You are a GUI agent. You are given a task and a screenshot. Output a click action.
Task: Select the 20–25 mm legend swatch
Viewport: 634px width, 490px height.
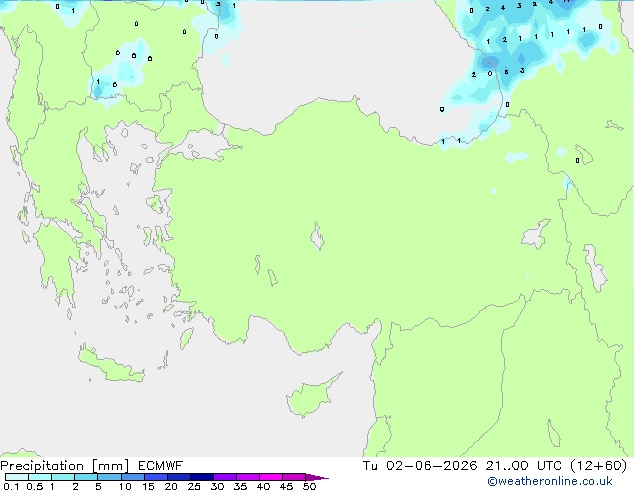(x=178, y=477)
